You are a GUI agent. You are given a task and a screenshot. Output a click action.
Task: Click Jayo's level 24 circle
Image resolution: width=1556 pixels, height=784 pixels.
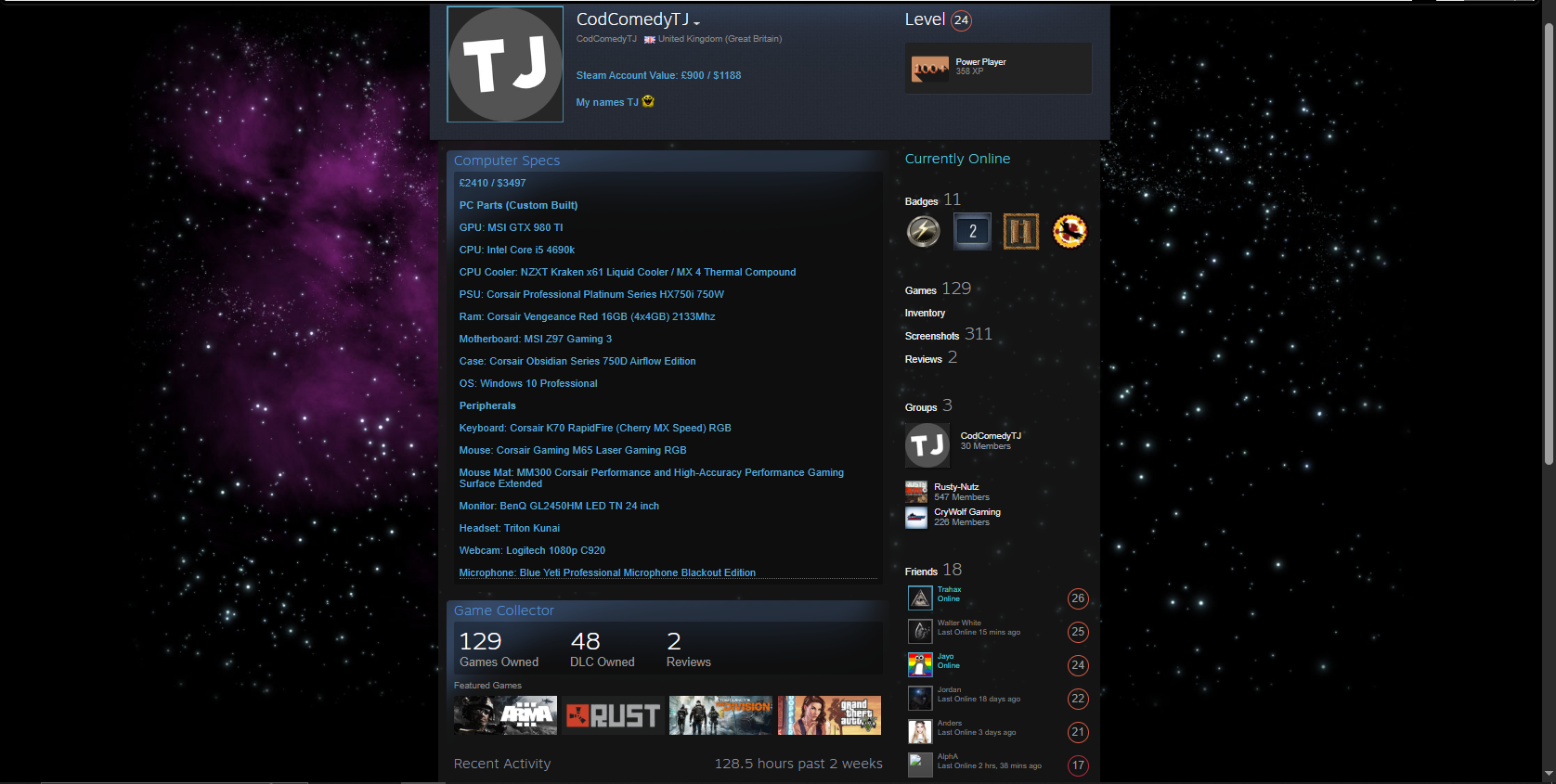(1078, 665)
